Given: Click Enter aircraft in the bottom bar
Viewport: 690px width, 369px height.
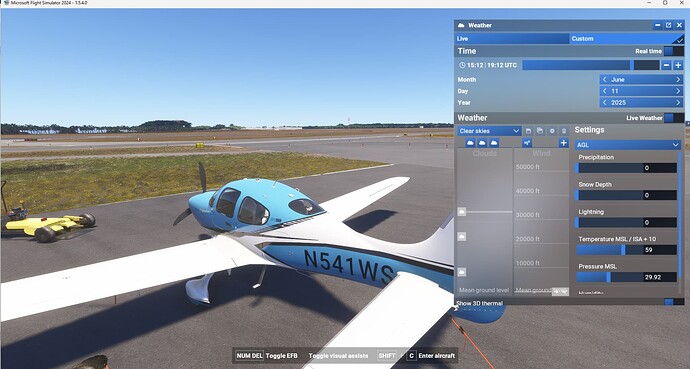Looking at the screenshot, I should [x=437, y=355].
